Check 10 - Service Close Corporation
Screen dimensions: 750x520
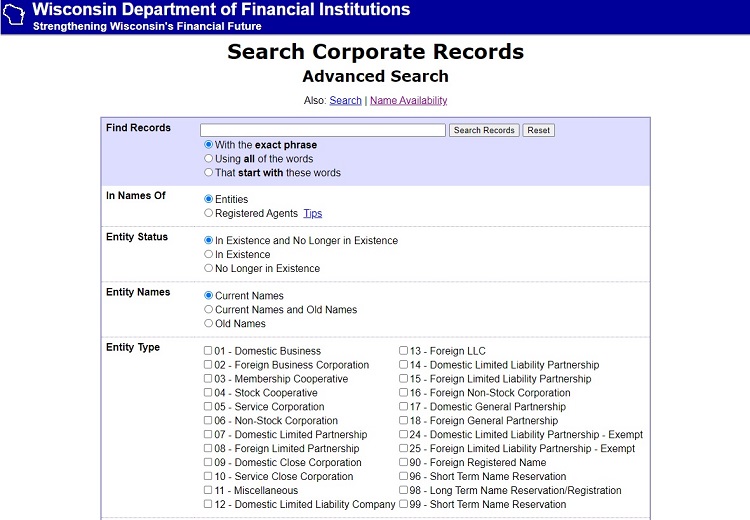[208, 476]
